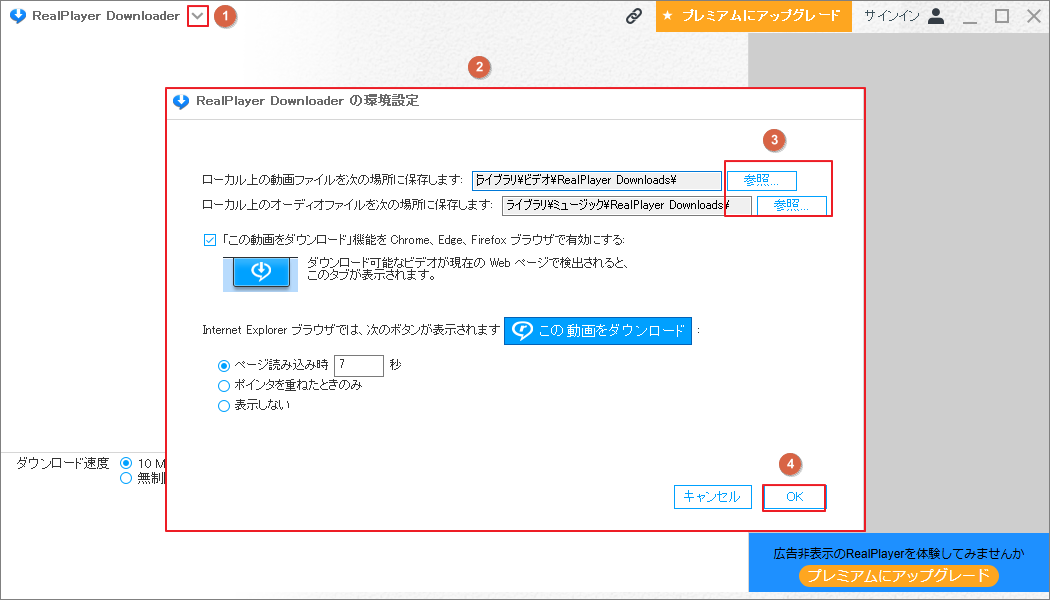Click the サインイン text

coord(891,16)
